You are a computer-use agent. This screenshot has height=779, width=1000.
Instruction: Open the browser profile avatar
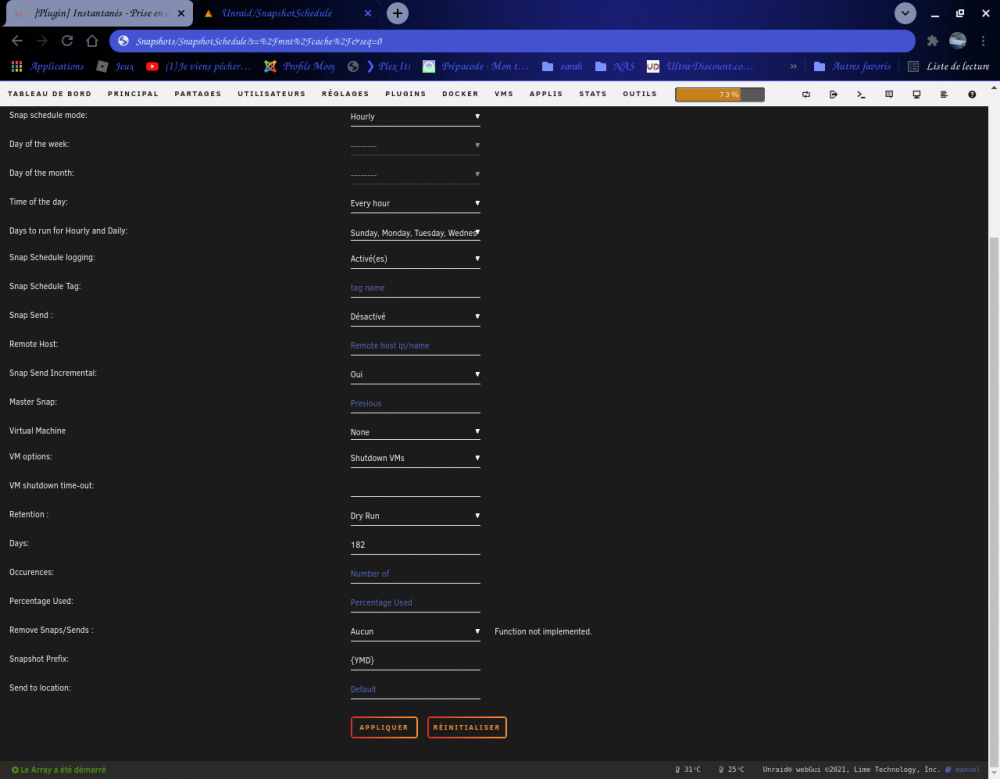point(957,41)
